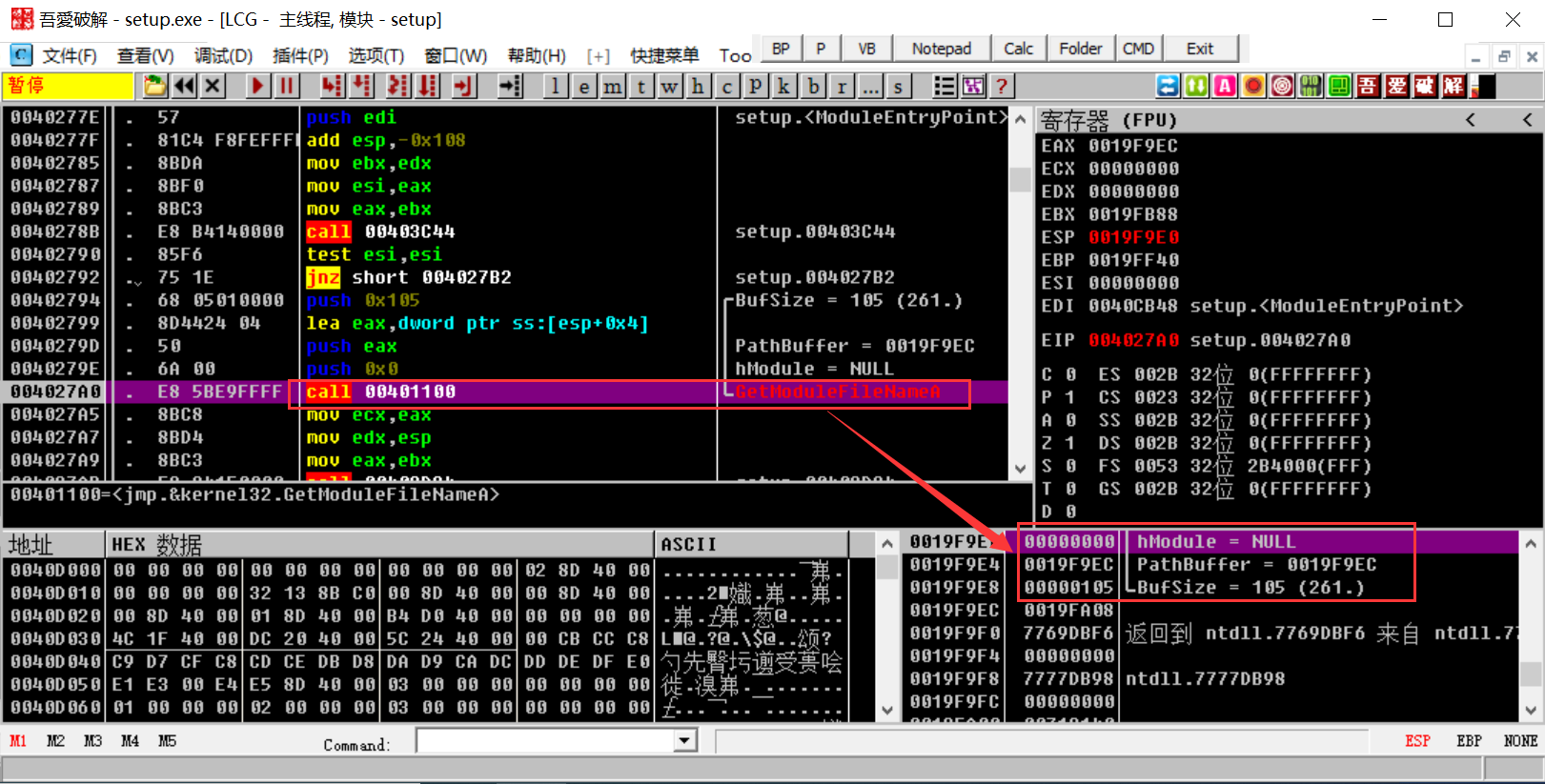Open Breakpoints with the 'b' button
The width and height of the screenshot is (1545, 784).
point(813,87)
